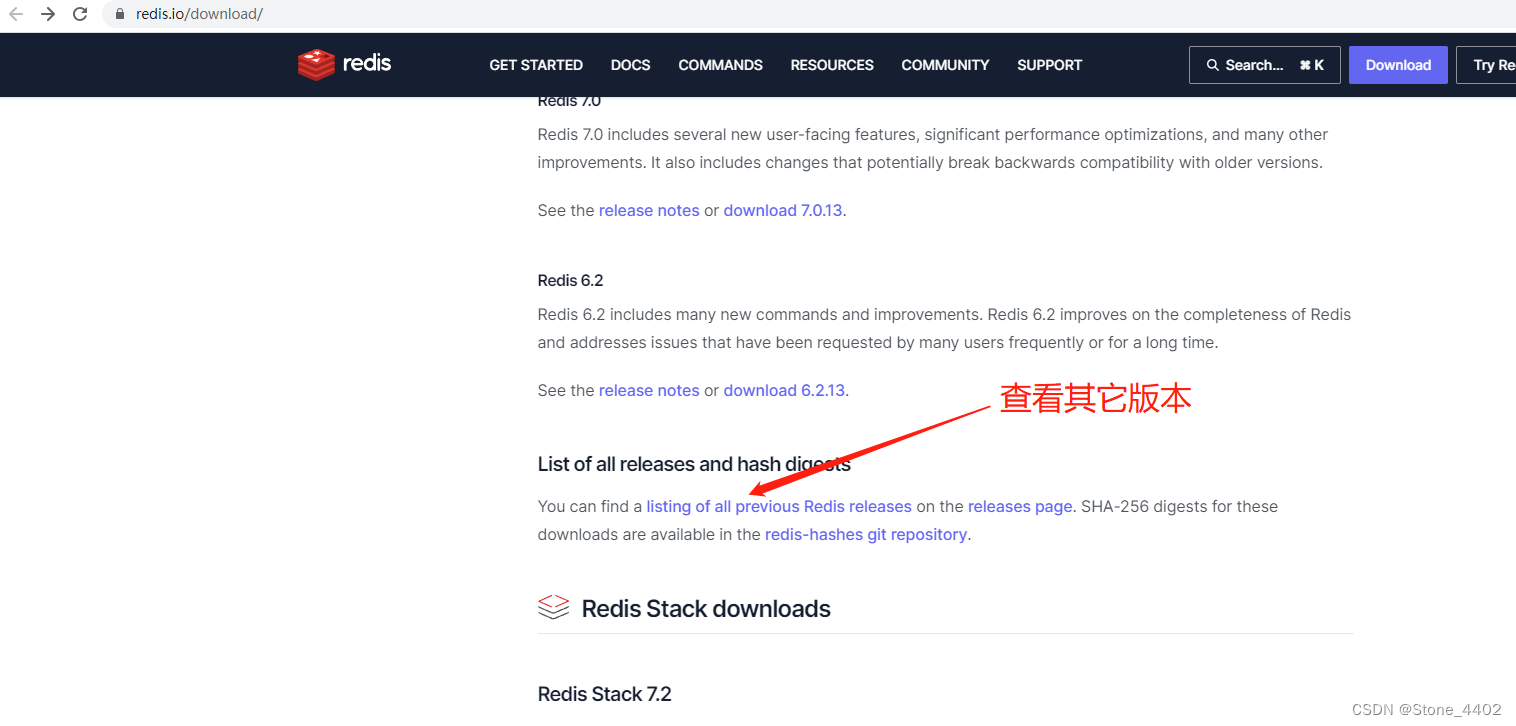Click the Redis logo

pos(345,64)
